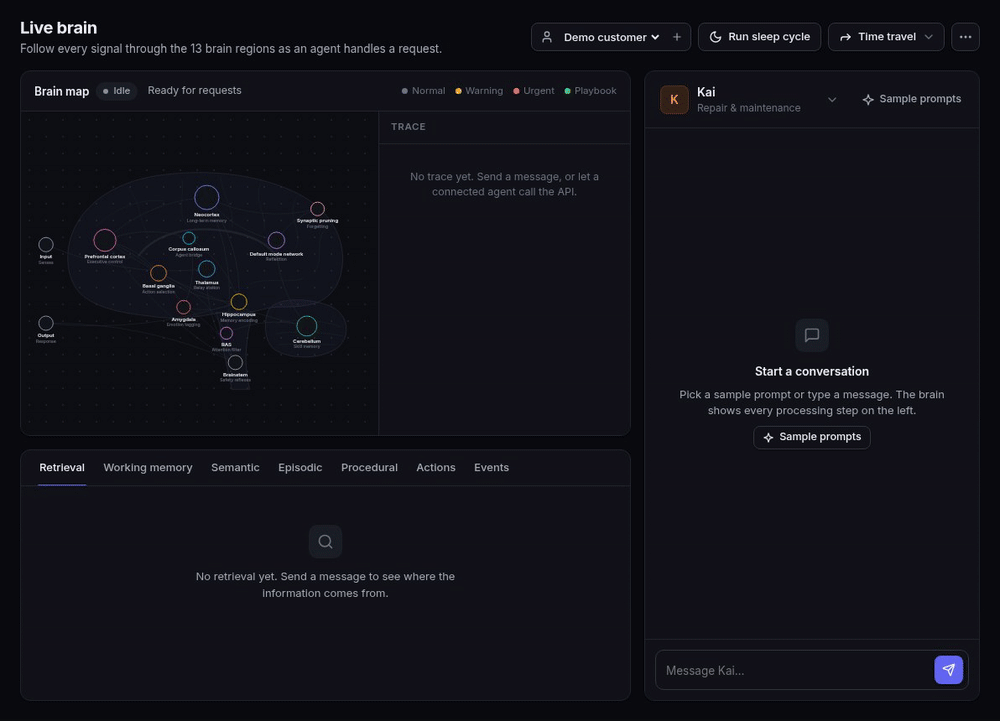
Task: Select the Brainstem node
Action: [x=235, y=363]
